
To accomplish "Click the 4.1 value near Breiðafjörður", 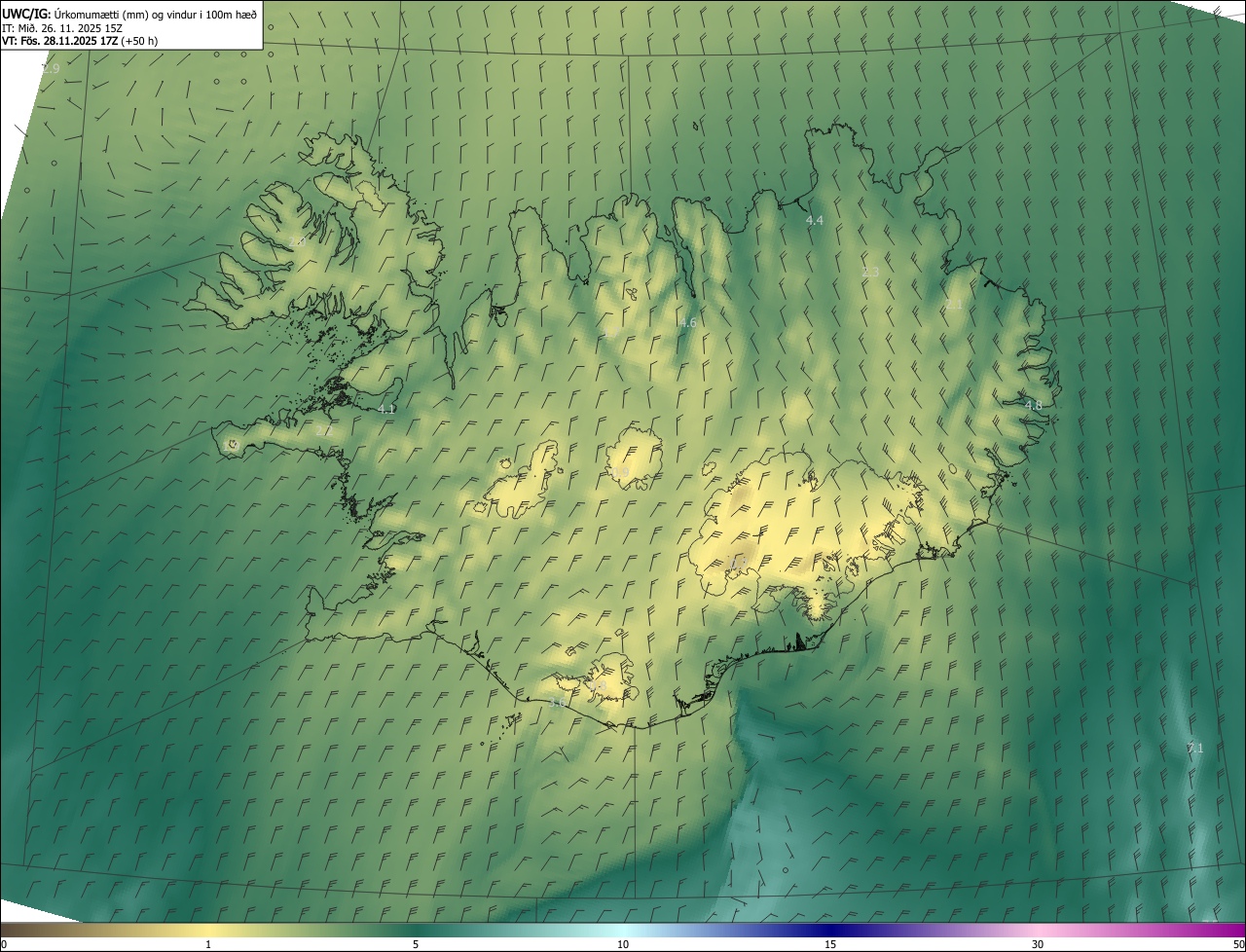I will tap(386, 410).
